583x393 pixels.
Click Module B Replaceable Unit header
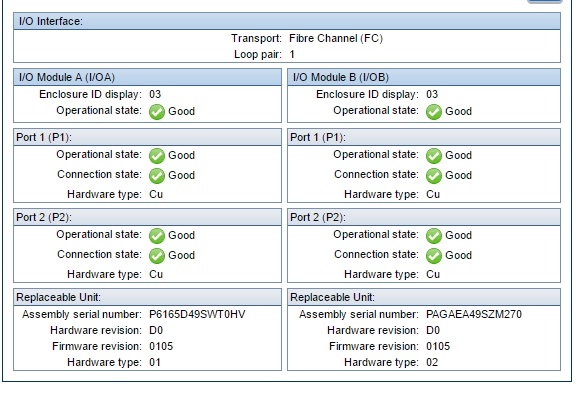coord(424,297)
